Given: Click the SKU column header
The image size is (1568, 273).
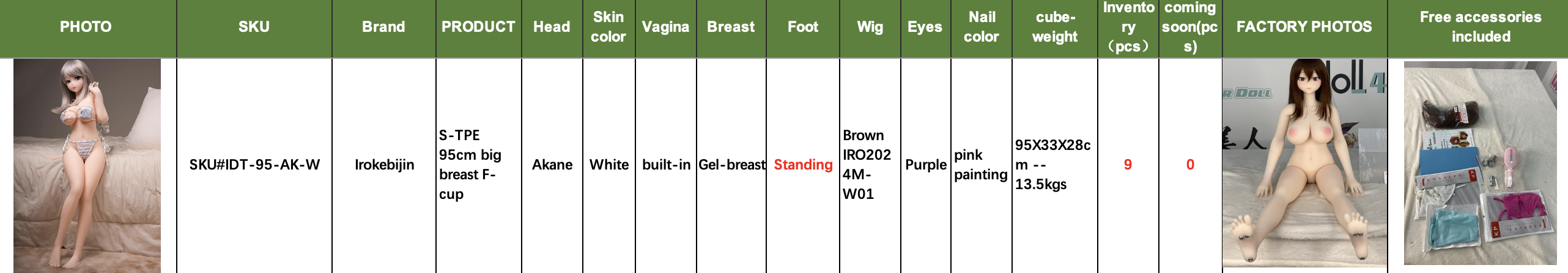Looking at the screenshot, I should click(254, 27).
